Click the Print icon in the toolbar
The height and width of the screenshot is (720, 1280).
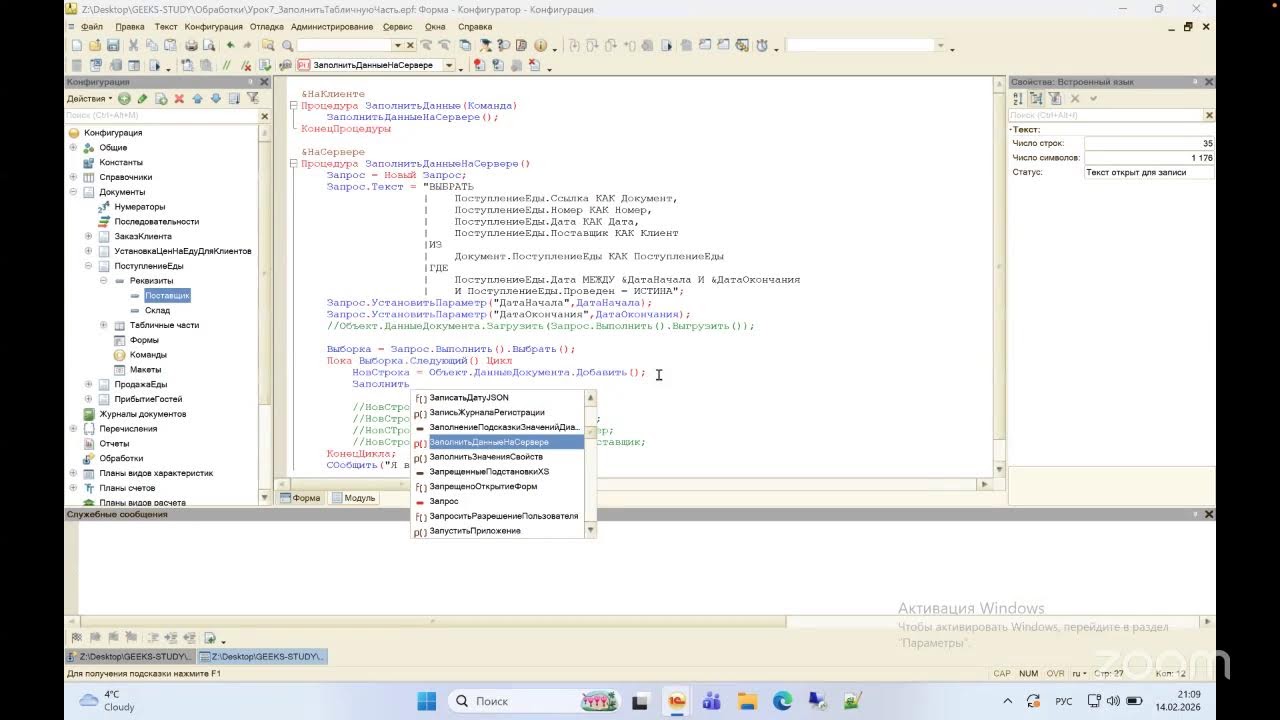click(191, 45)
